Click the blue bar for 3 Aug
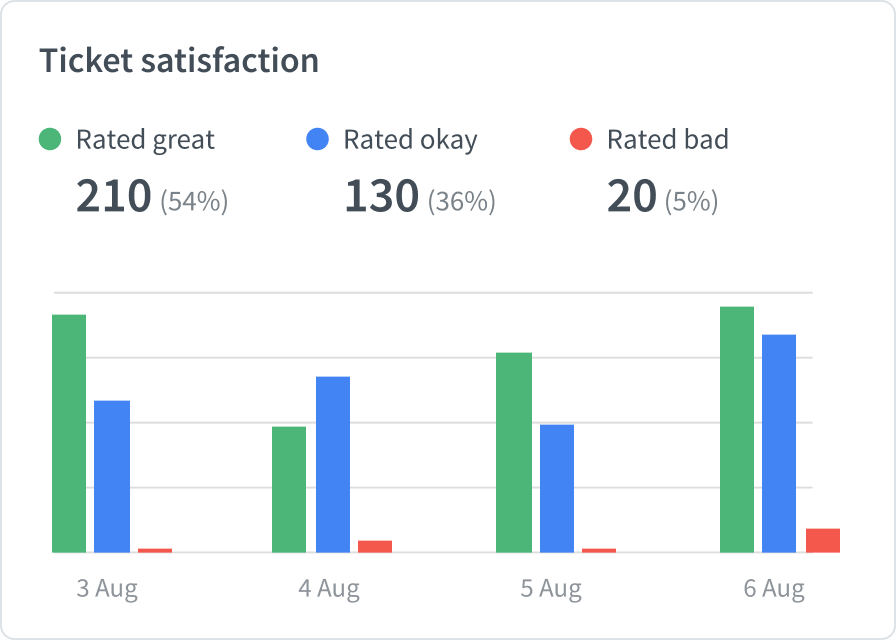896x640 pixels. [x=112, y=476]
